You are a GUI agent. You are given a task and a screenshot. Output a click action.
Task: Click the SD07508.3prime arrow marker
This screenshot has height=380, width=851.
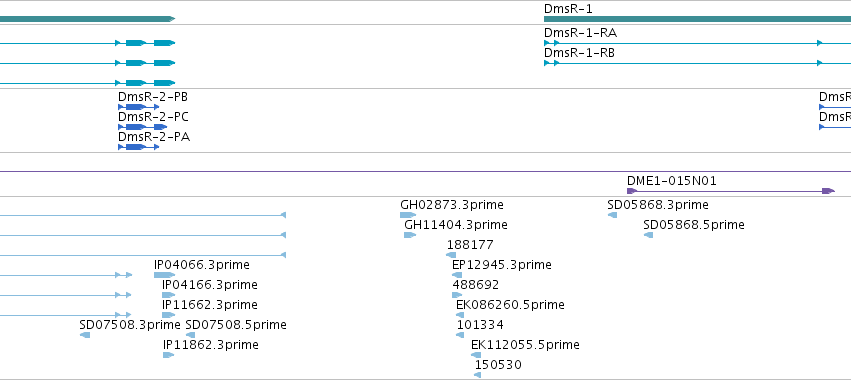[x=85, y=335]
